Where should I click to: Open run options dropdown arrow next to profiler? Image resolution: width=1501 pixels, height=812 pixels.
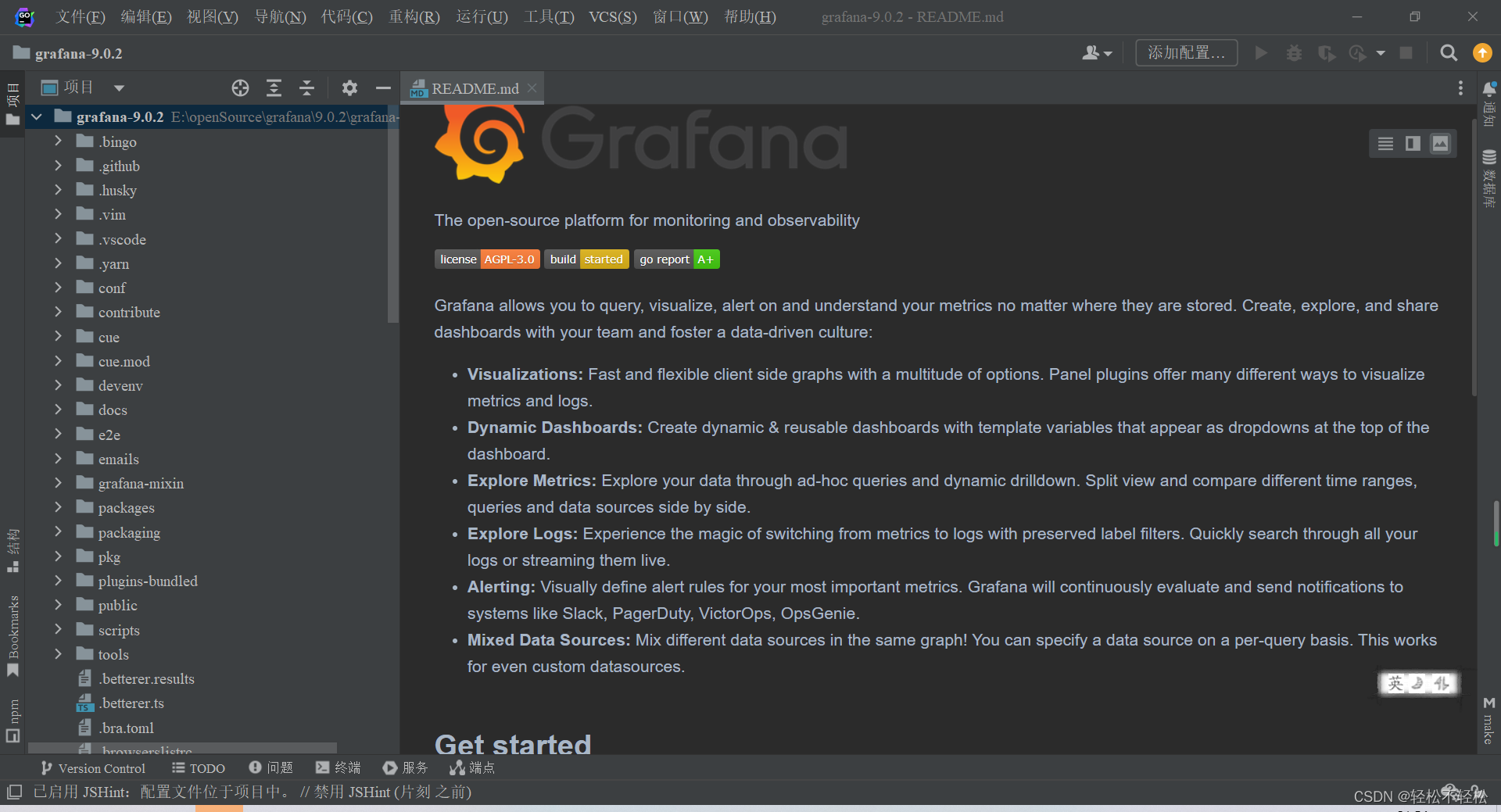coord(1381,53)
